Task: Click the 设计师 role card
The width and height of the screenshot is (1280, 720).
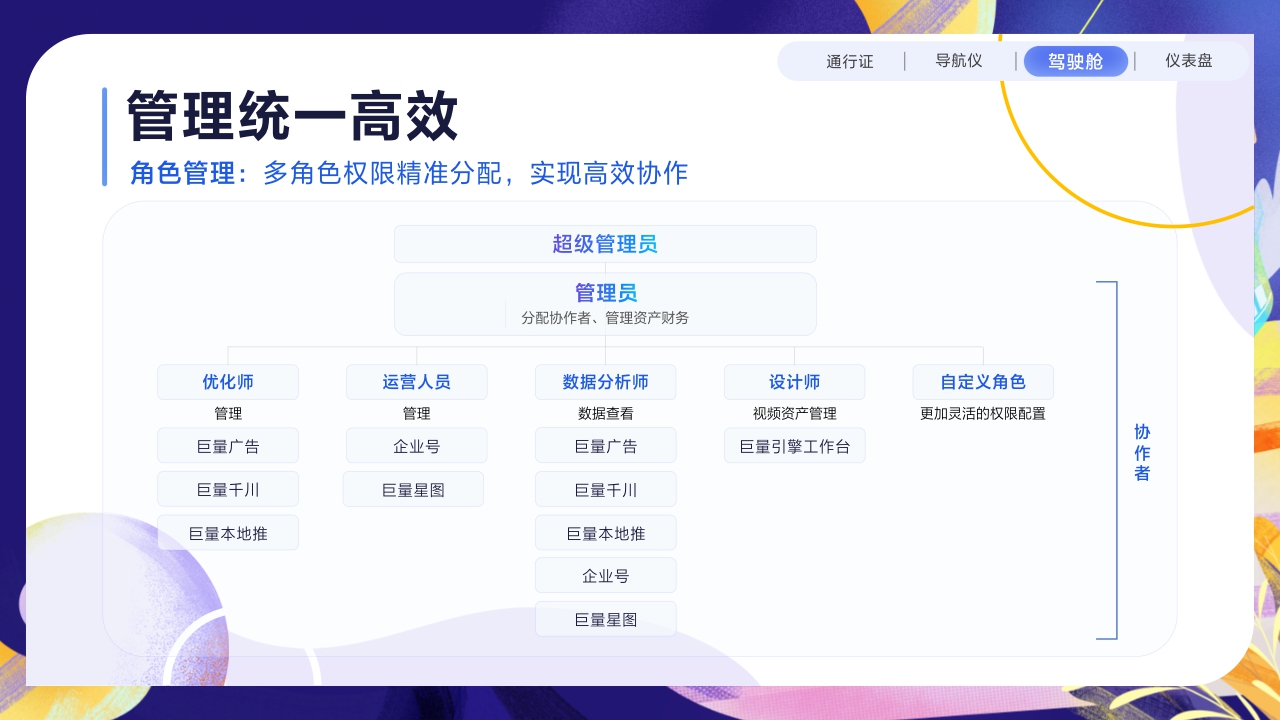Action: pos(794,381)
